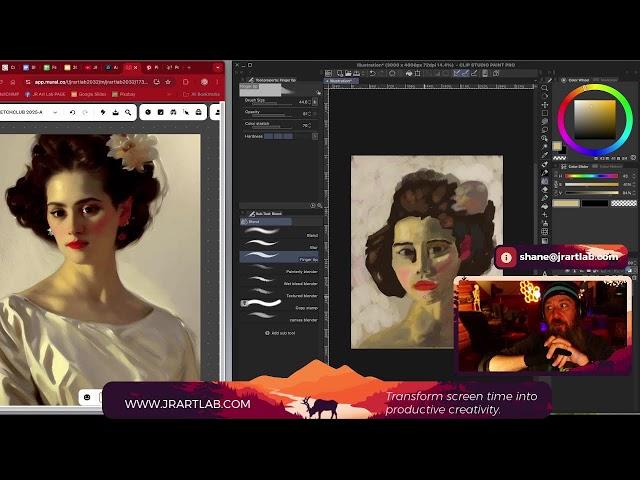Click the Hue rainbow slider
This screenshot has width=640, height=480.
(591, 176)
